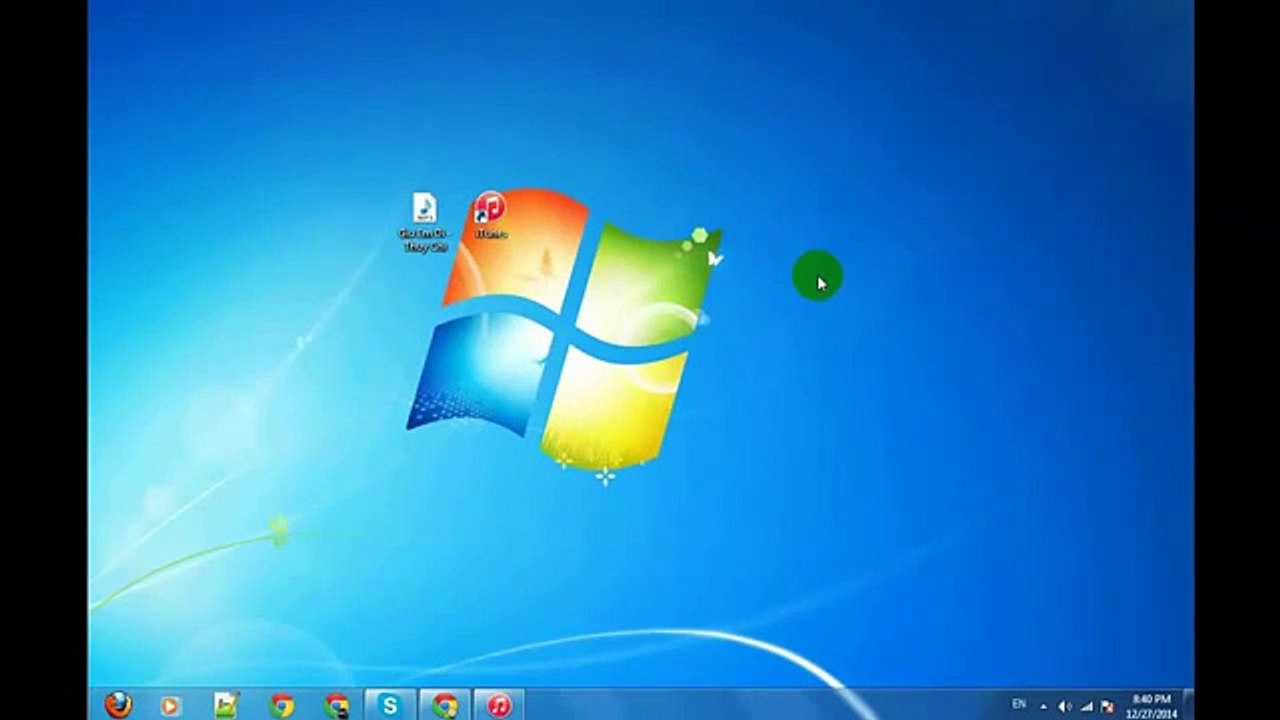1280x720 pixels.
Task: Open the clock showing 8:40 PM
Action: tap(1151, 706)
